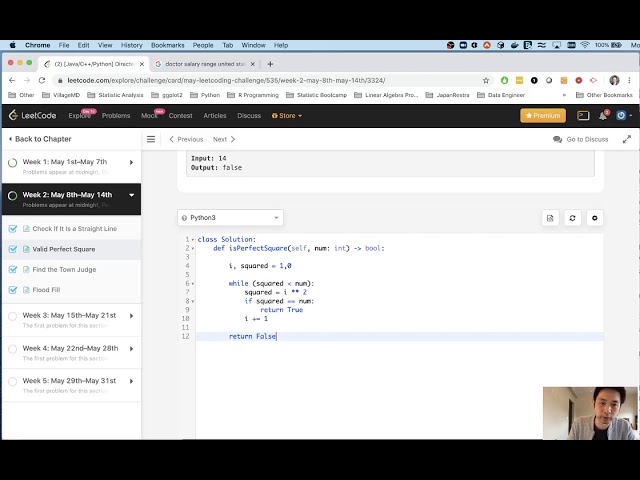640x480 pixels.
Task: Click the red circular extension icon
Action: tap(579, 80)
